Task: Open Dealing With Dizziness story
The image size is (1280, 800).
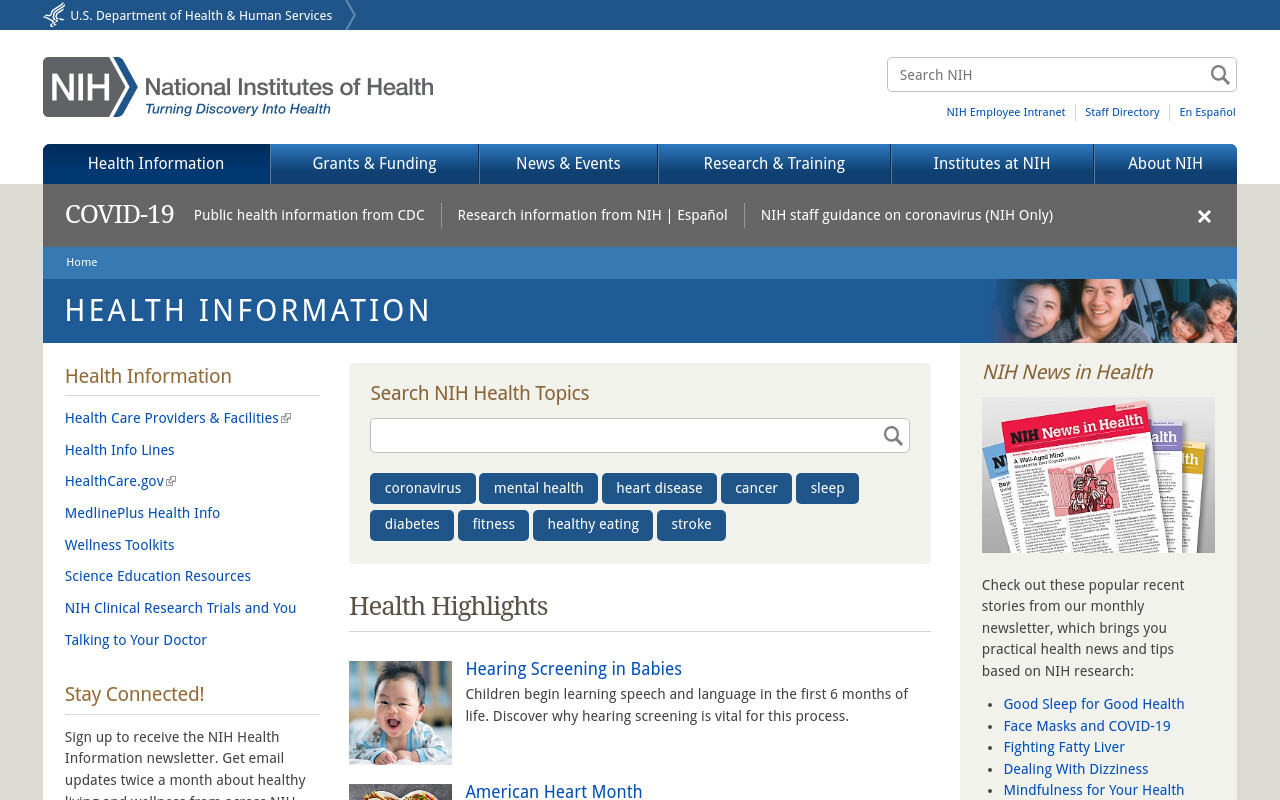Action: [1076, 769]
